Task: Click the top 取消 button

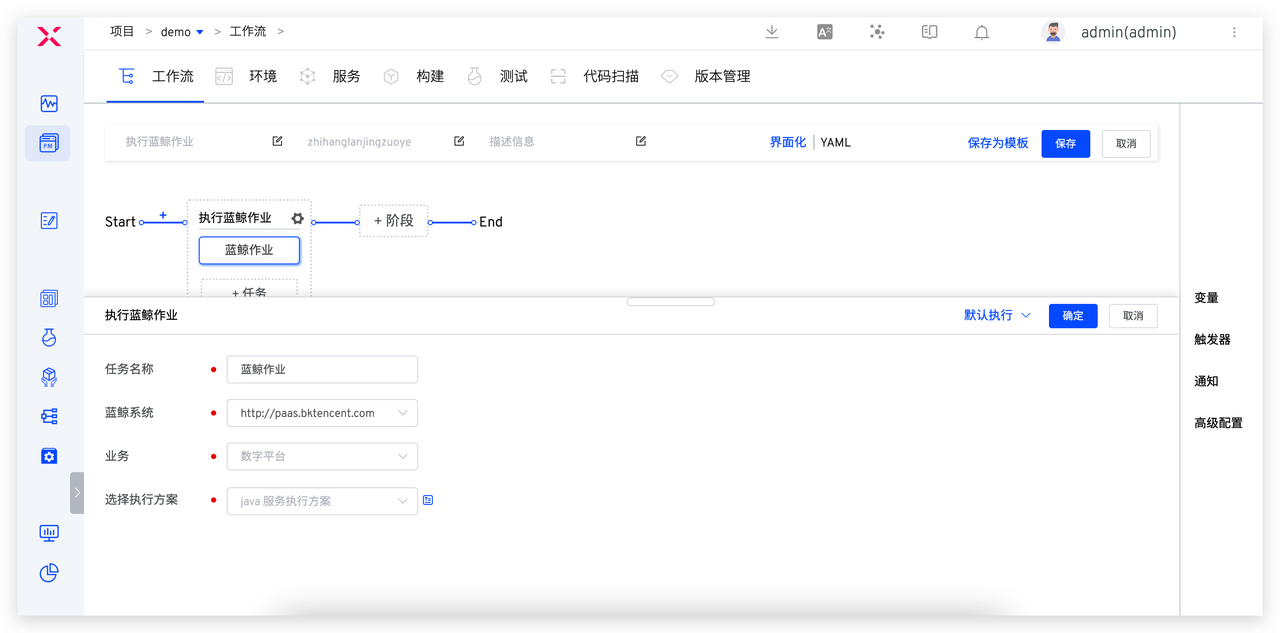Action: [x=1126, y=143]
